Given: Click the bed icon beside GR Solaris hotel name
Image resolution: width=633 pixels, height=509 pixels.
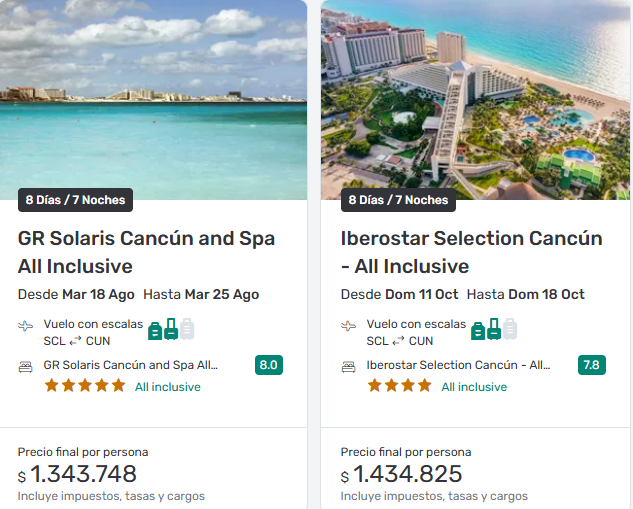Looking at the screenshot, I should 26,366.
